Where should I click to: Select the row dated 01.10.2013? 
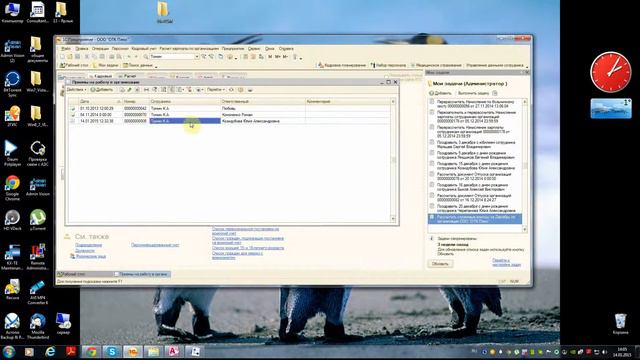pos(229,108)
